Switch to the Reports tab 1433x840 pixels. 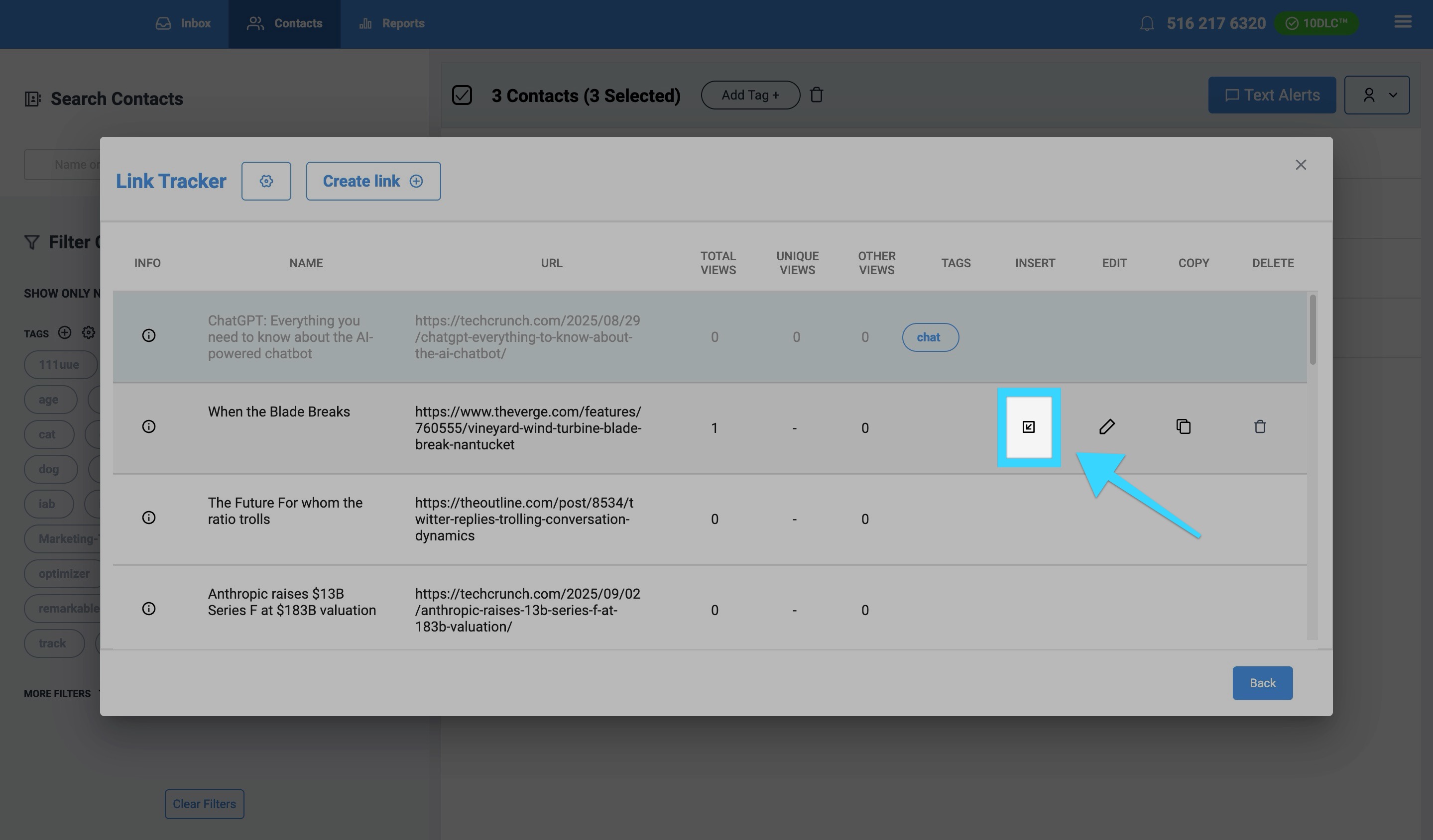(392, 23)
